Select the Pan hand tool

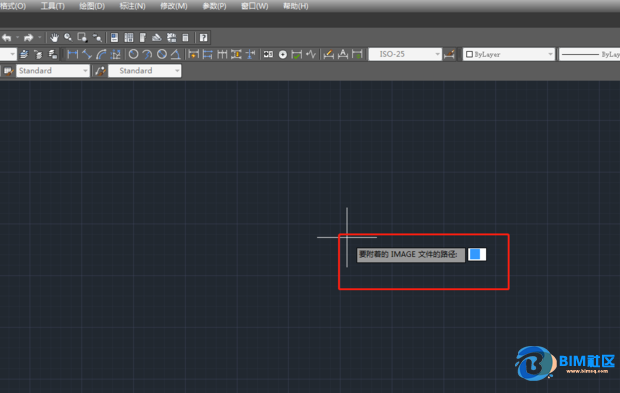(x=54, y=38)
